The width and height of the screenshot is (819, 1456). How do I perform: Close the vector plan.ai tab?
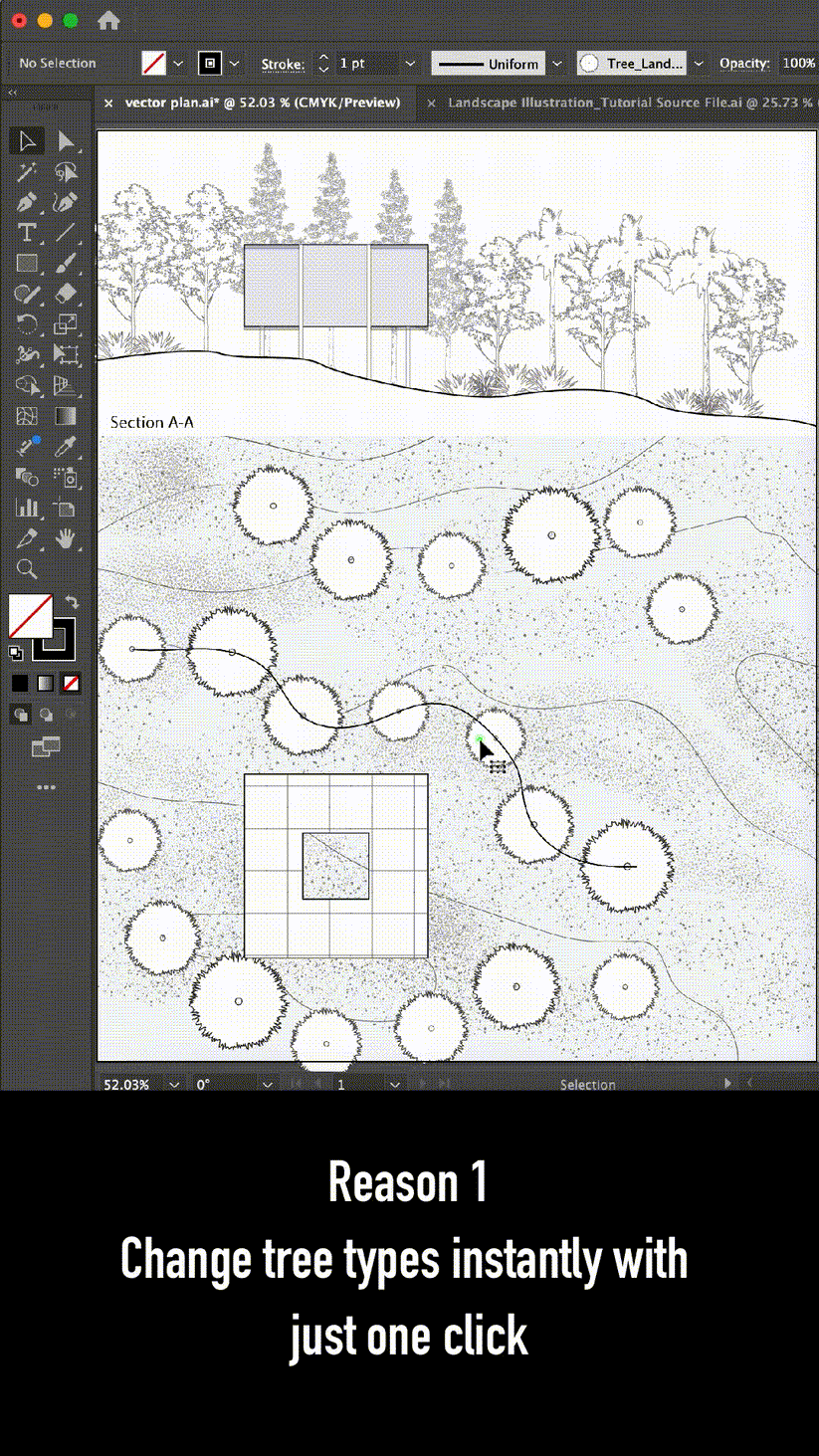(108, 103)
